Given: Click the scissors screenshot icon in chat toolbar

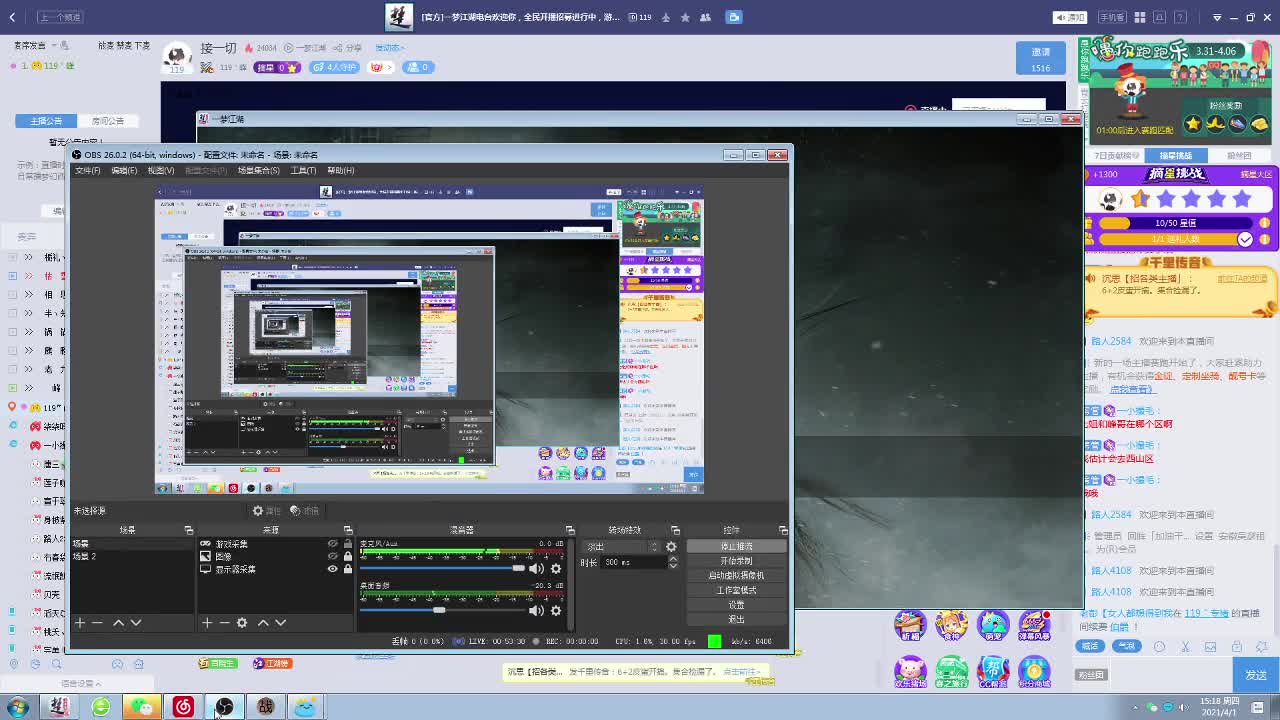Looking at the screenshot, I should pyautogui.click(x=1185, y=646).
